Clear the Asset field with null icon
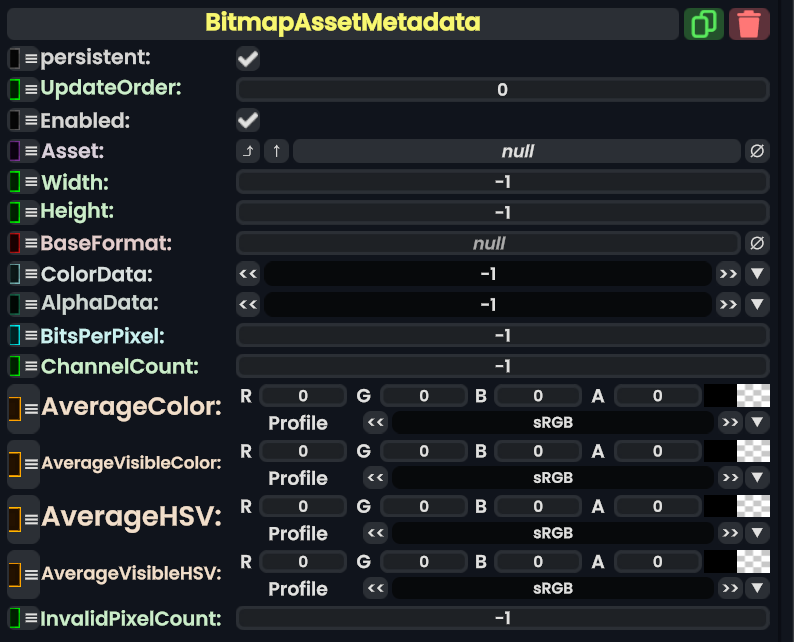This screenshot has width=794, height=642. click(757, 151)
